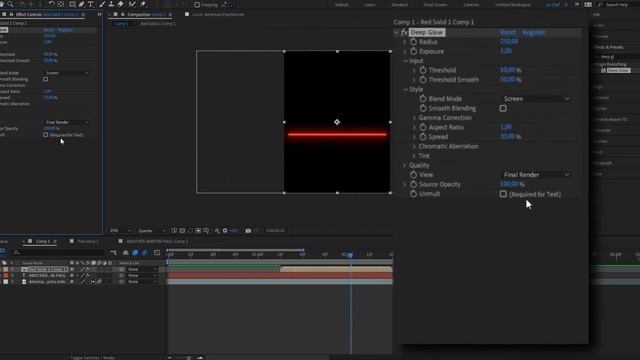
Task: Collapse the Input group
Action: tap(405, 61)
